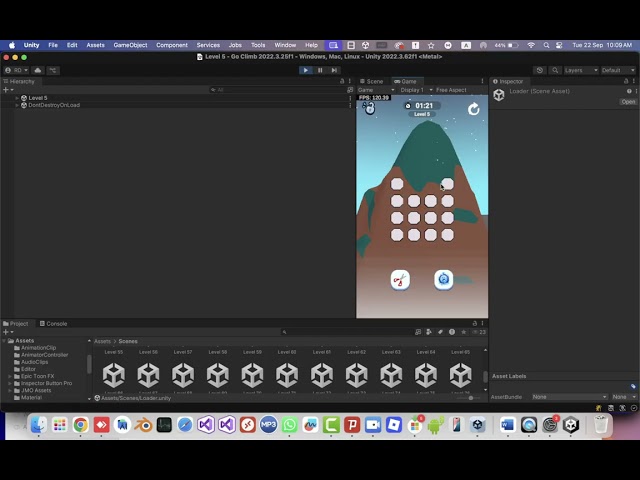This screenshot has width=640, height=480.
Task: Start play mode with the Play button
Action: click(x=305, y=70)
